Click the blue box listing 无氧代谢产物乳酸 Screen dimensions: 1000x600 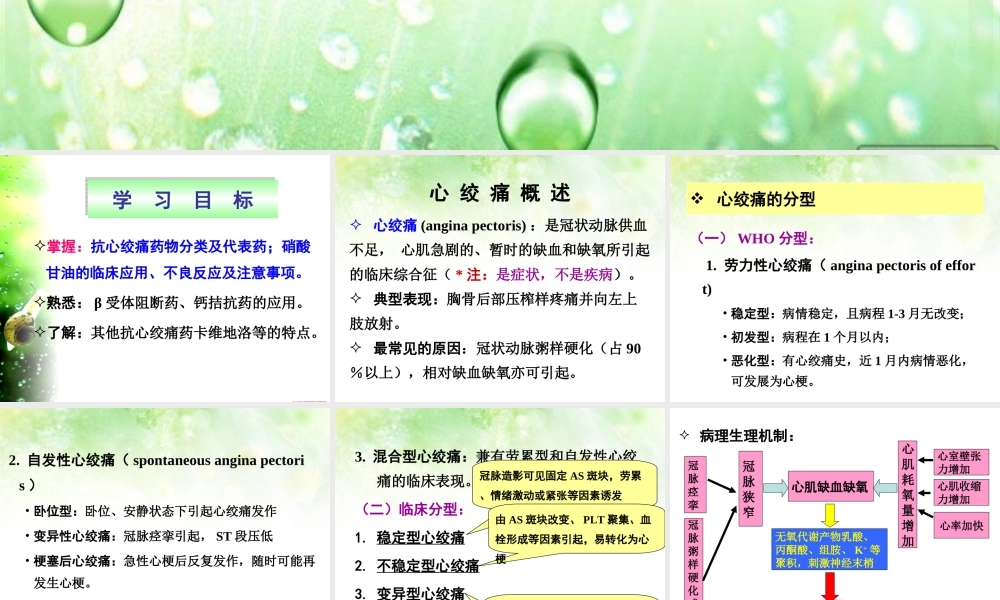click(x=829, y=549)
